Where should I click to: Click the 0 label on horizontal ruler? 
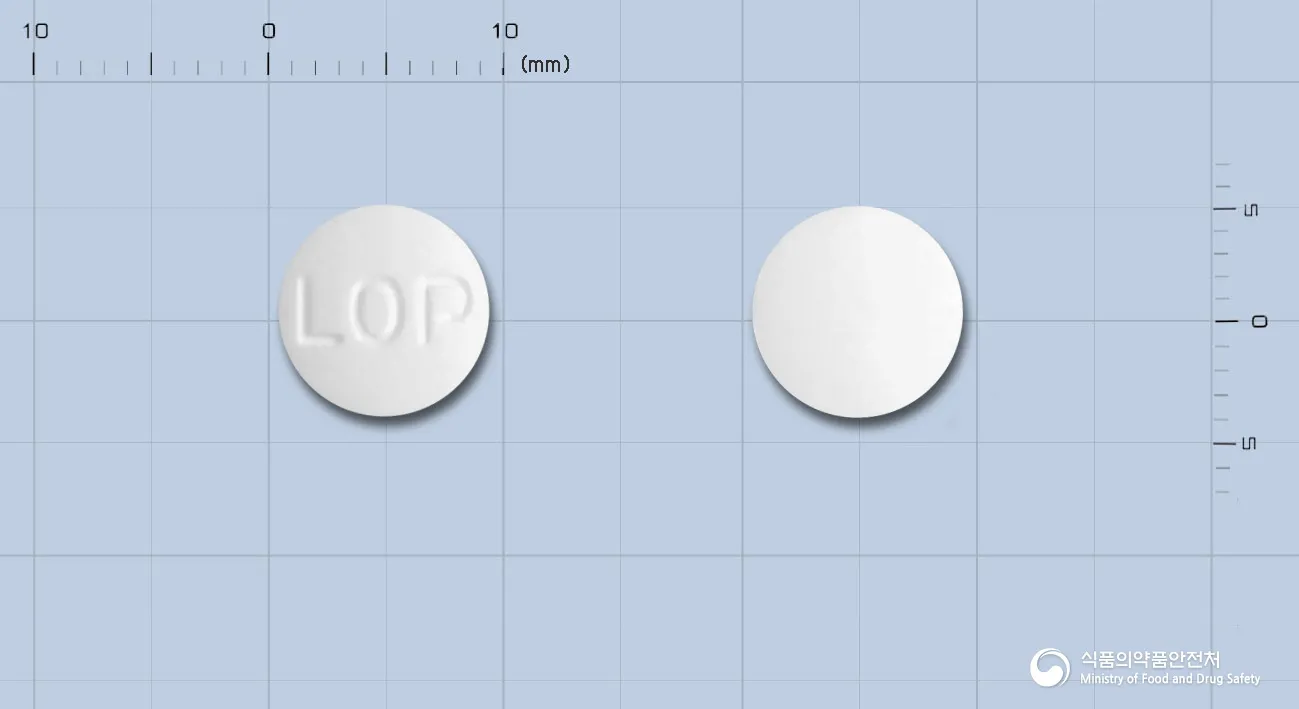[x=268, y=31]
